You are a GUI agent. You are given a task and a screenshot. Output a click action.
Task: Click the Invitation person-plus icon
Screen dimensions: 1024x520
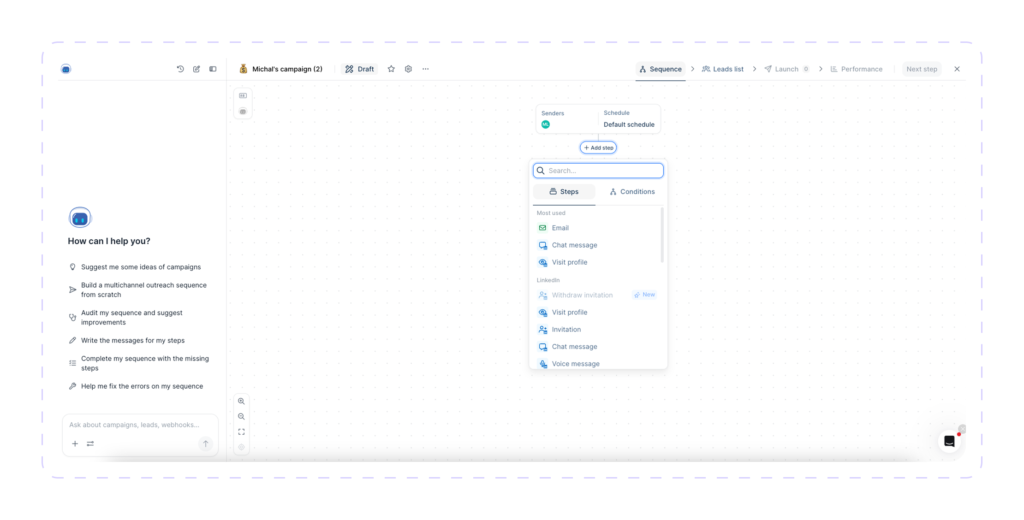[x=542, y=329]
